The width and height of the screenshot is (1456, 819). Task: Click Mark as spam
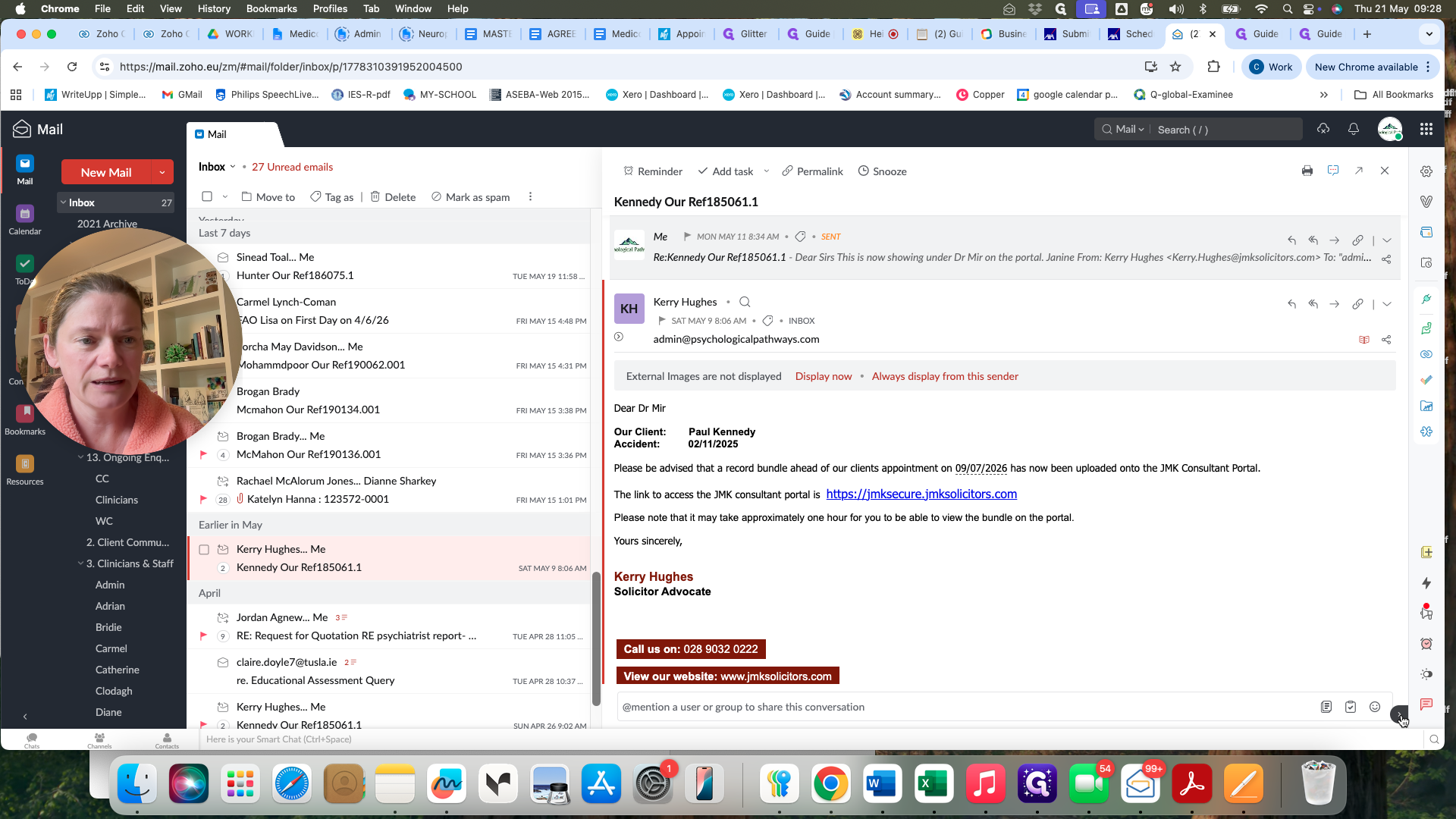pyautogui.click(x=470, y=197)
